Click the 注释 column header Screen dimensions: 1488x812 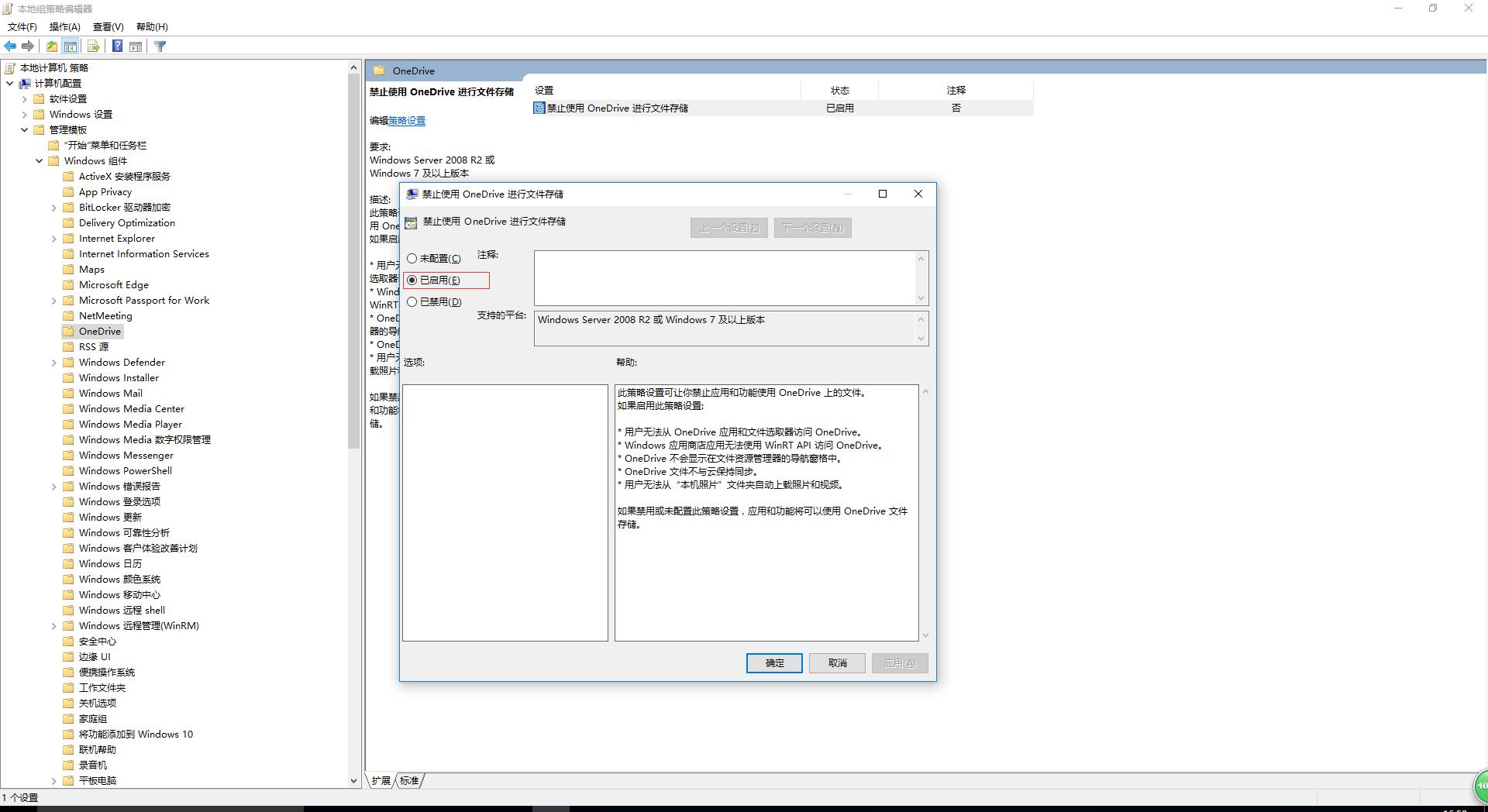pos(956,91)
